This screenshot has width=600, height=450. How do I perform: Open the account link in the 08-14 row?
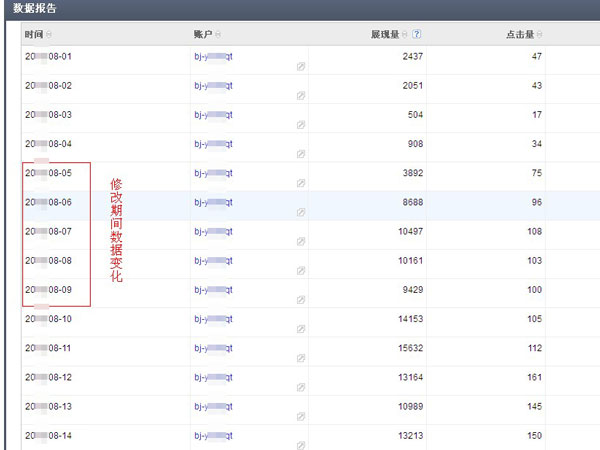pos(213,436)
